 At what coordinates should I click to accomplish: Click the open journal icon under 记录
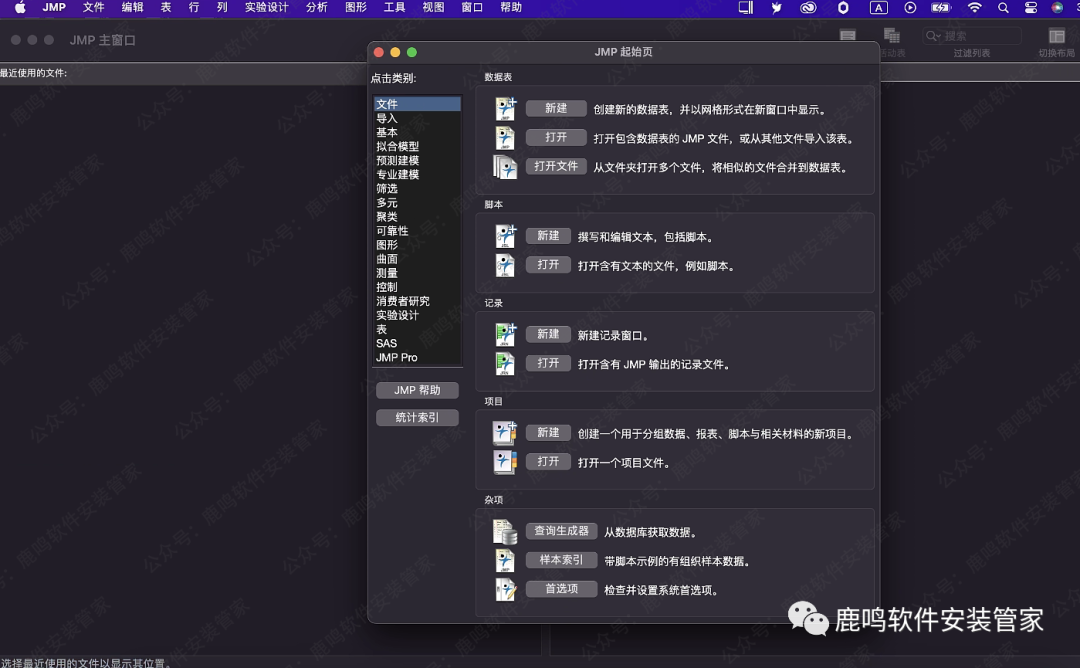tap(506, 364)
